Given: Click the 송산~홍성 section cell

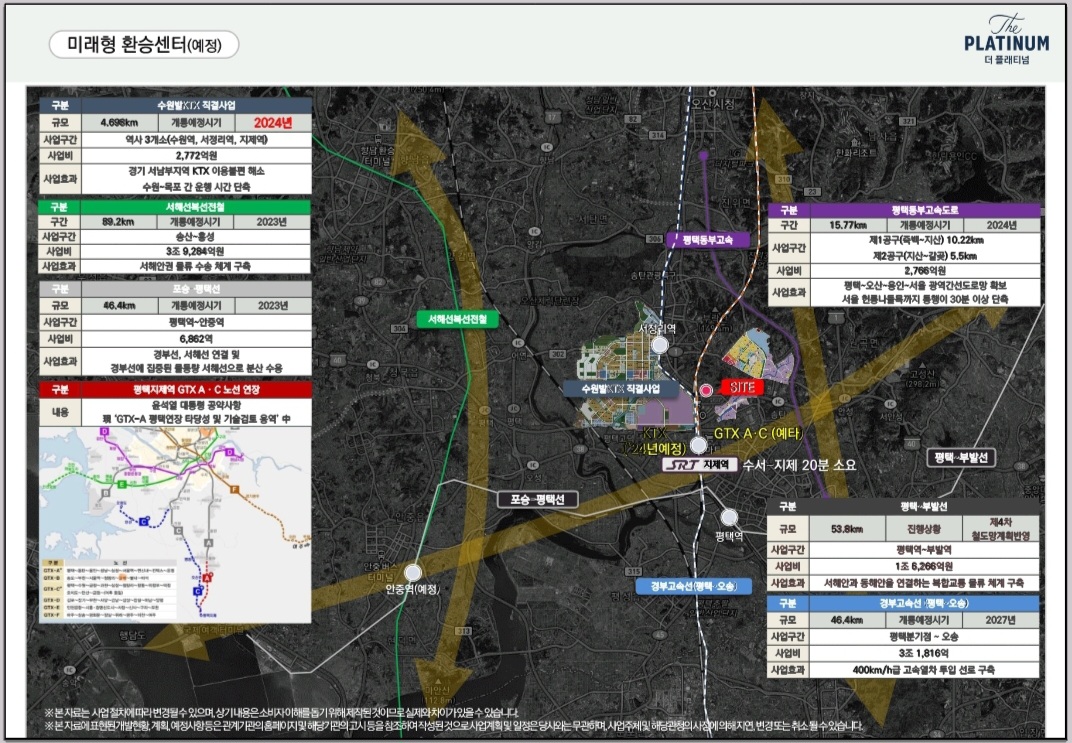Looking at the screenshot, I should click(196, 237).
